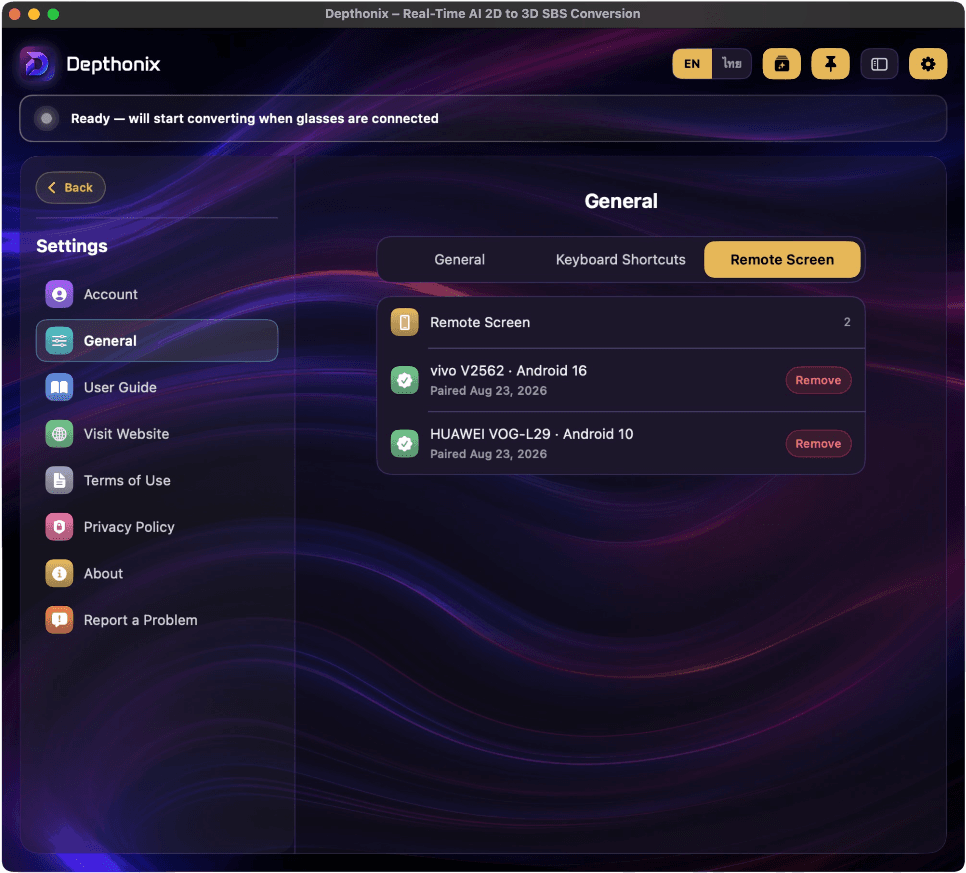
Task: Toggle the sidebar layout icon
Action: point(879,63)
